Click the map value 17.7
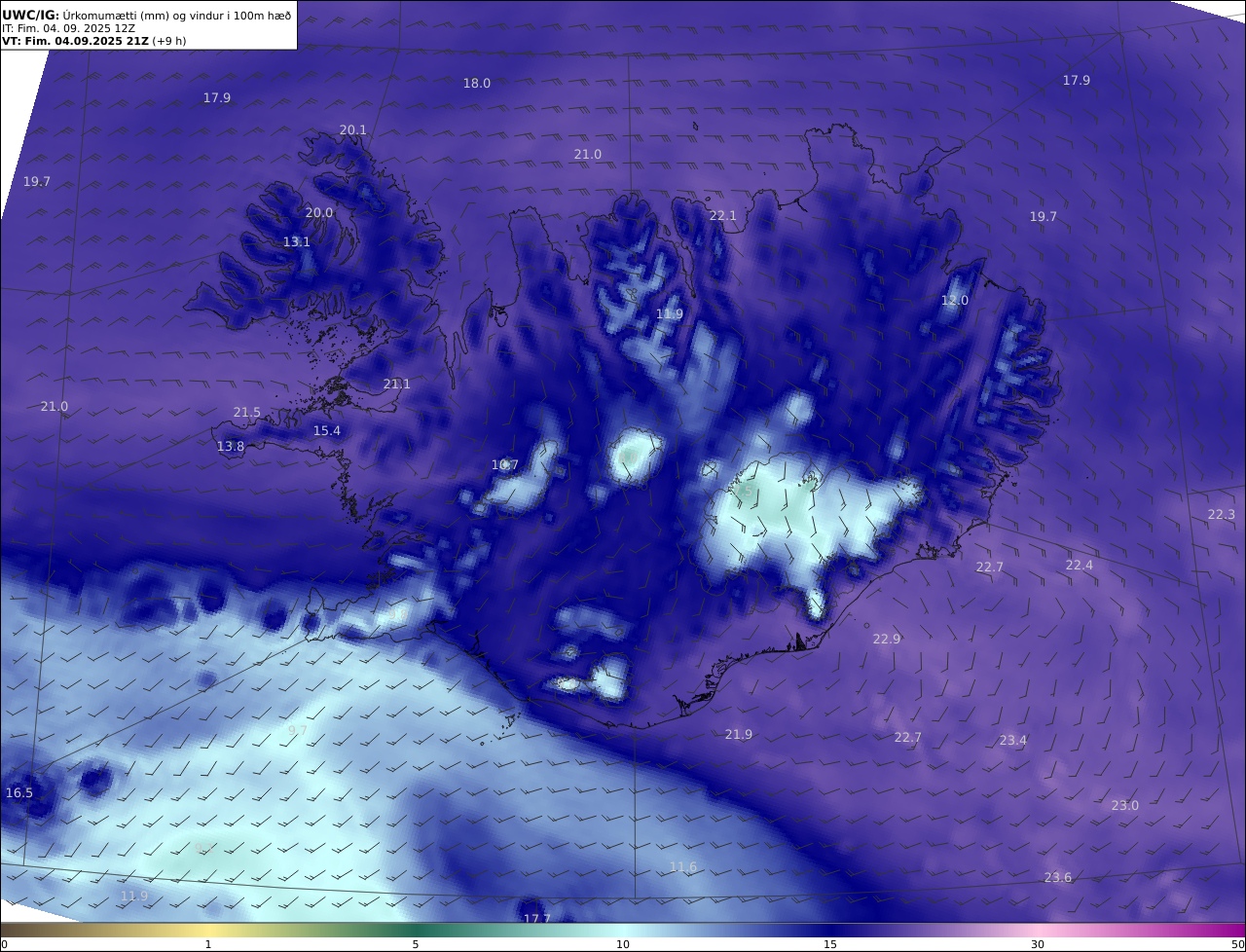1246x952 pixels. [x=537, y=919]
